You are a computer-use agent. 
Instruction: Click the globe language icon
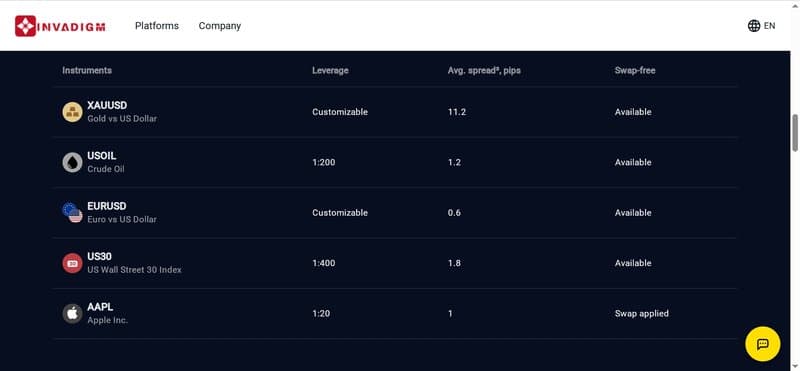(x=754, y=26)
